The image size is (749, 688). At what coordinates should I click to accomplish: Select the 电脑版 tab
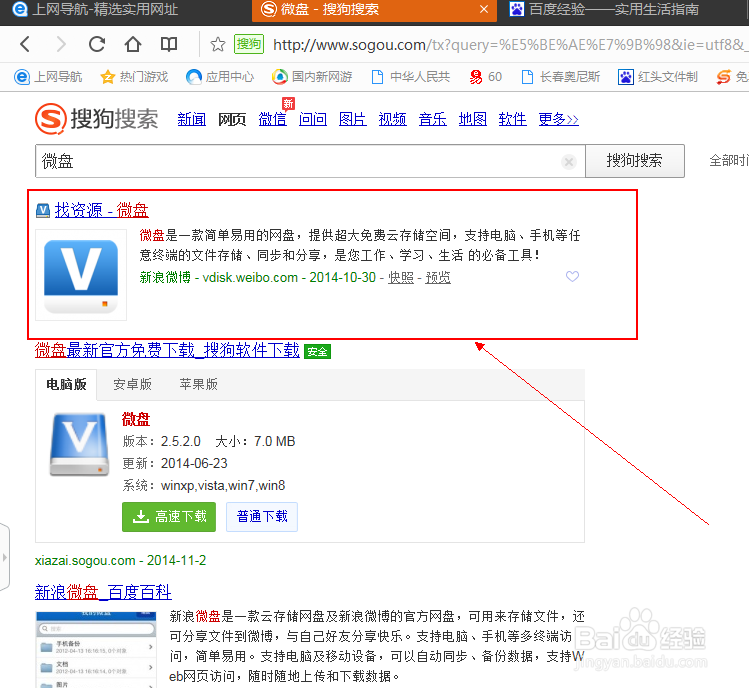pos(66,384)
